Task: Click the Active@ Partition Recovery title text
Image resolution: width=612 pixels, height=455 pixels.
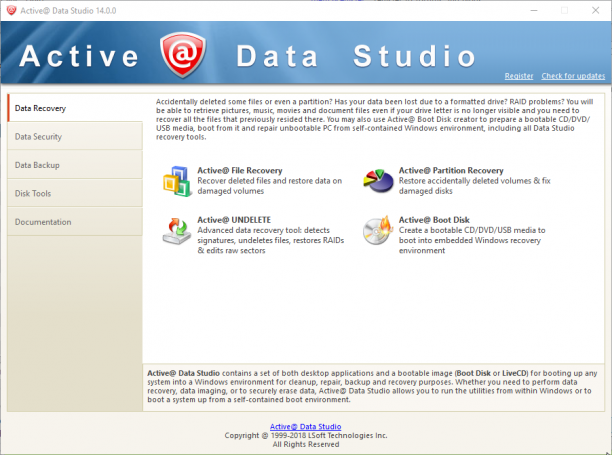Action: pos(451,171)
